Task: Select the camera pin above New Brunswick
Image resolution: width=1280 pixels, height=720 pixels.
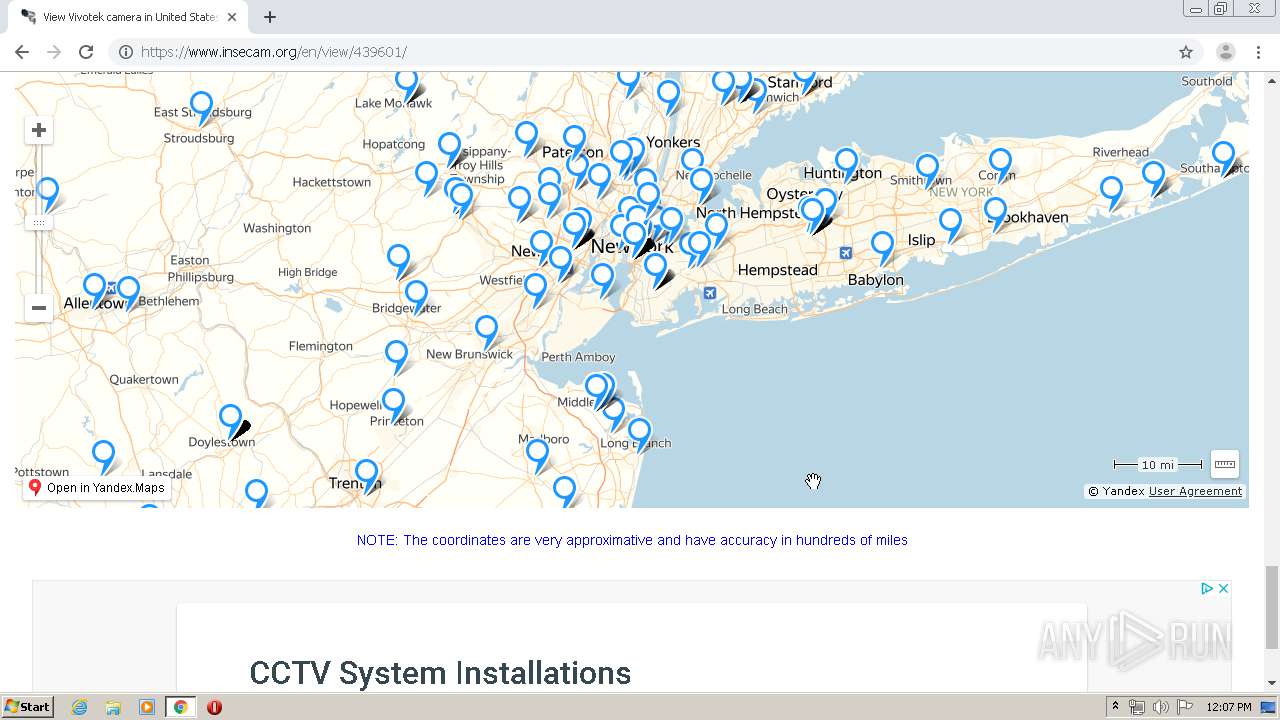Action: [x=487, y=331]
